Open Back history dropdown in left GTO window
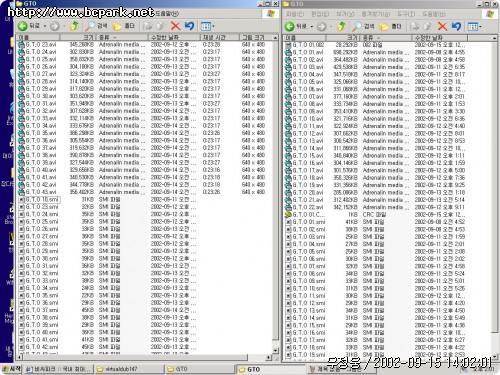The image size is (500, 375). click(x=45, y=26)
